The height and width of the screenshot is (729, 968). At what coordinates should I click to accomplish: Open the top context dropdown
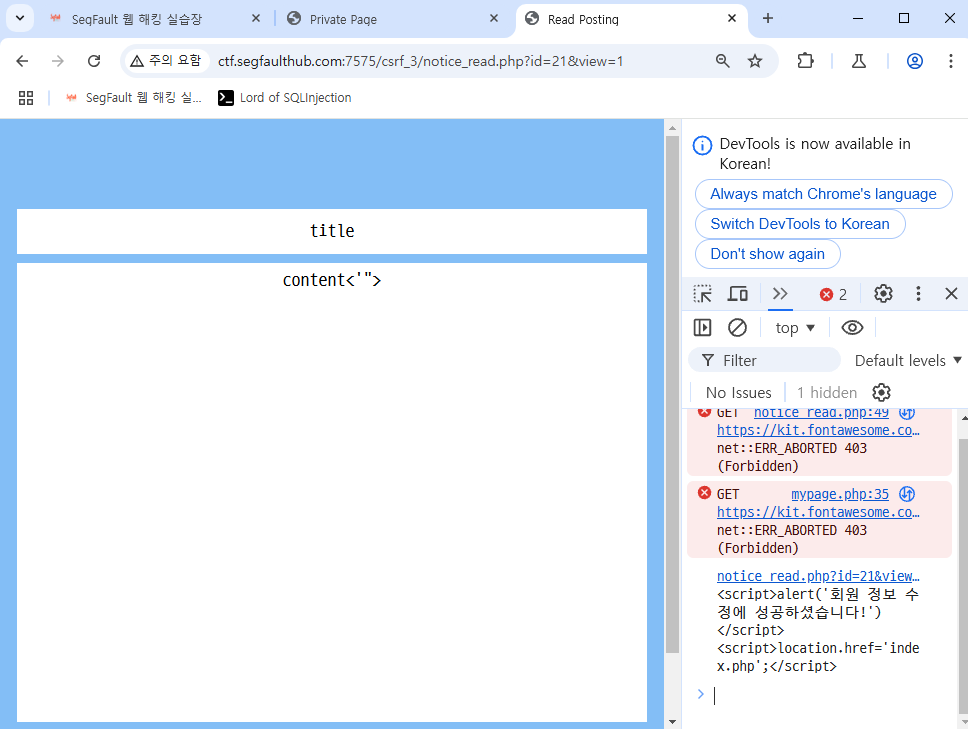click(x=795, y=328)
